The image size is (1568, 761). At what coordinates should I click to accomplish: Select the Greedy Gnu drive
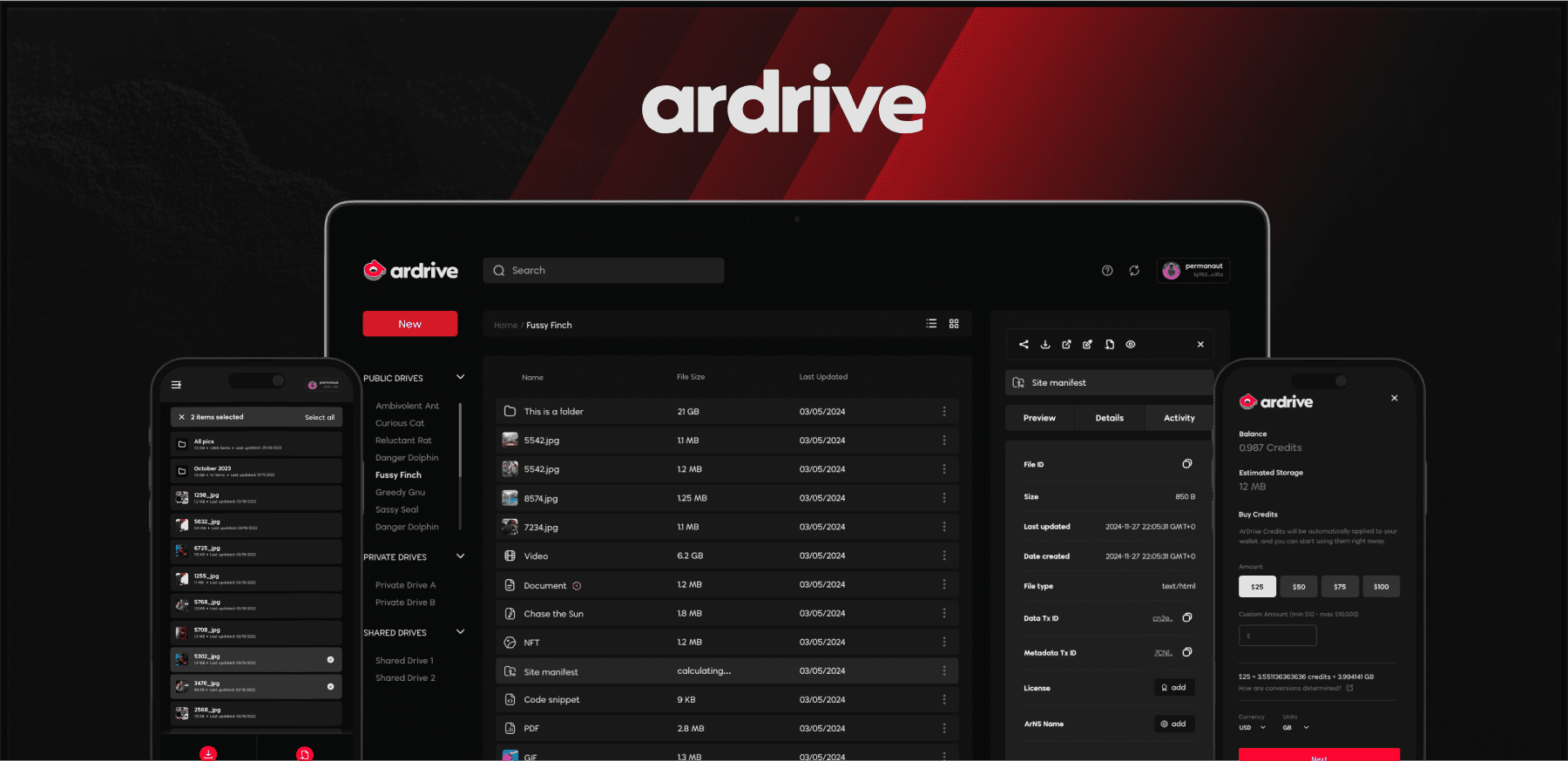pos(400,493)
